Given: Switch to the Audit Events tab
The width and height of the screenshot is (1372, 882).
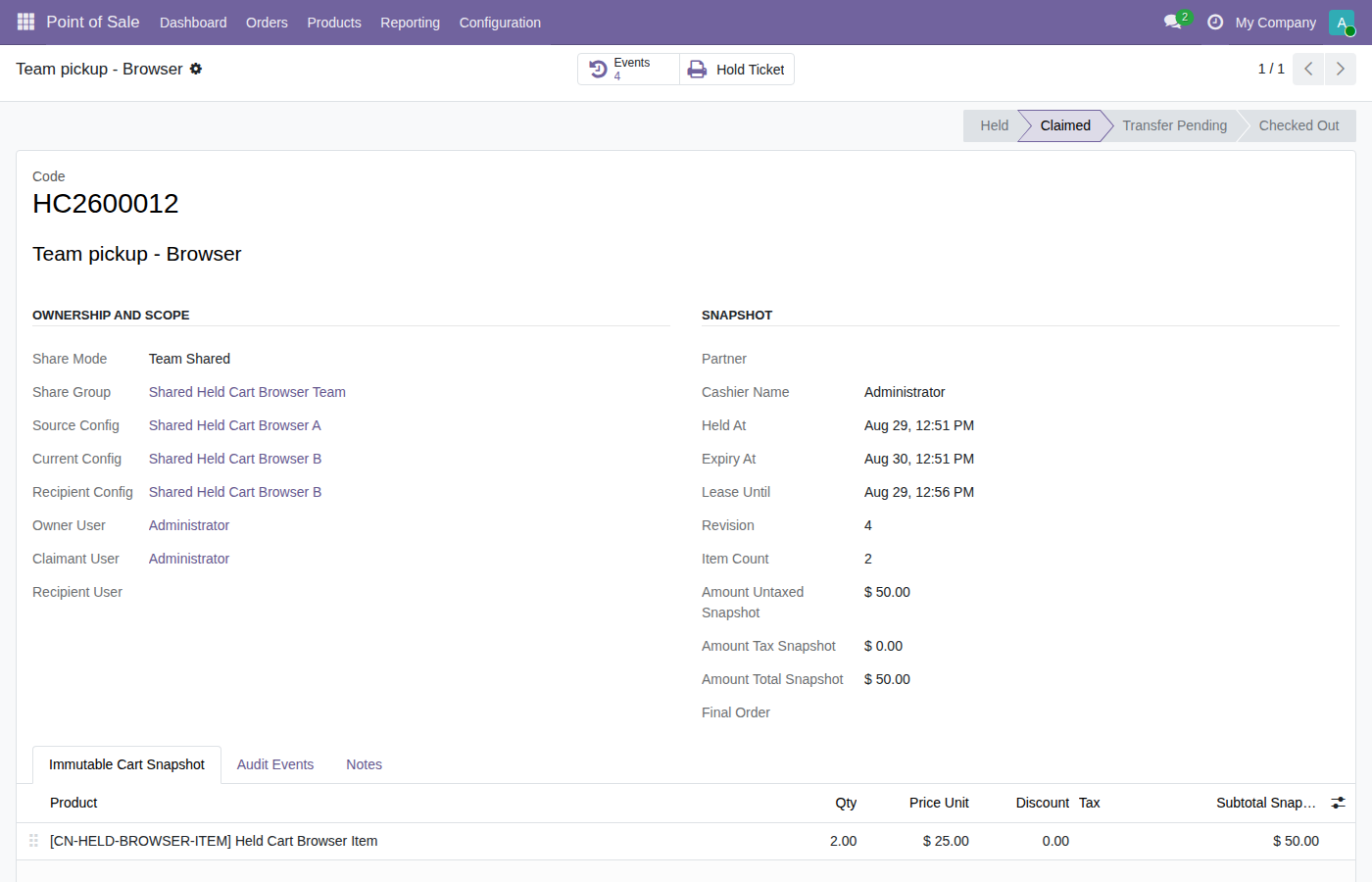Looking at the screenshot, I should point(275,764).
